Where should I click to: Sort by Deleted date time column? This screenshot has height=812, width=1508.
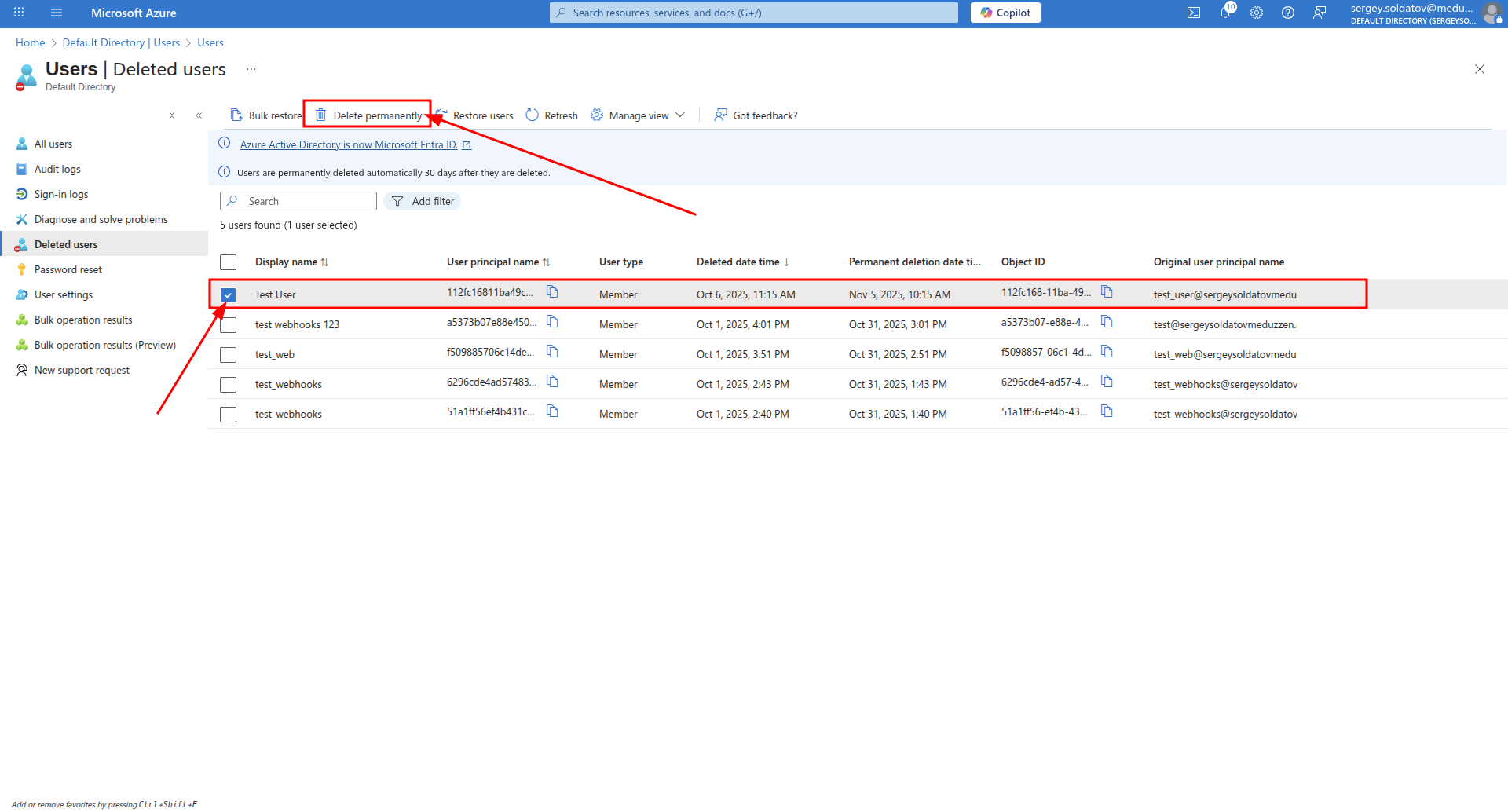click(742, 262)
